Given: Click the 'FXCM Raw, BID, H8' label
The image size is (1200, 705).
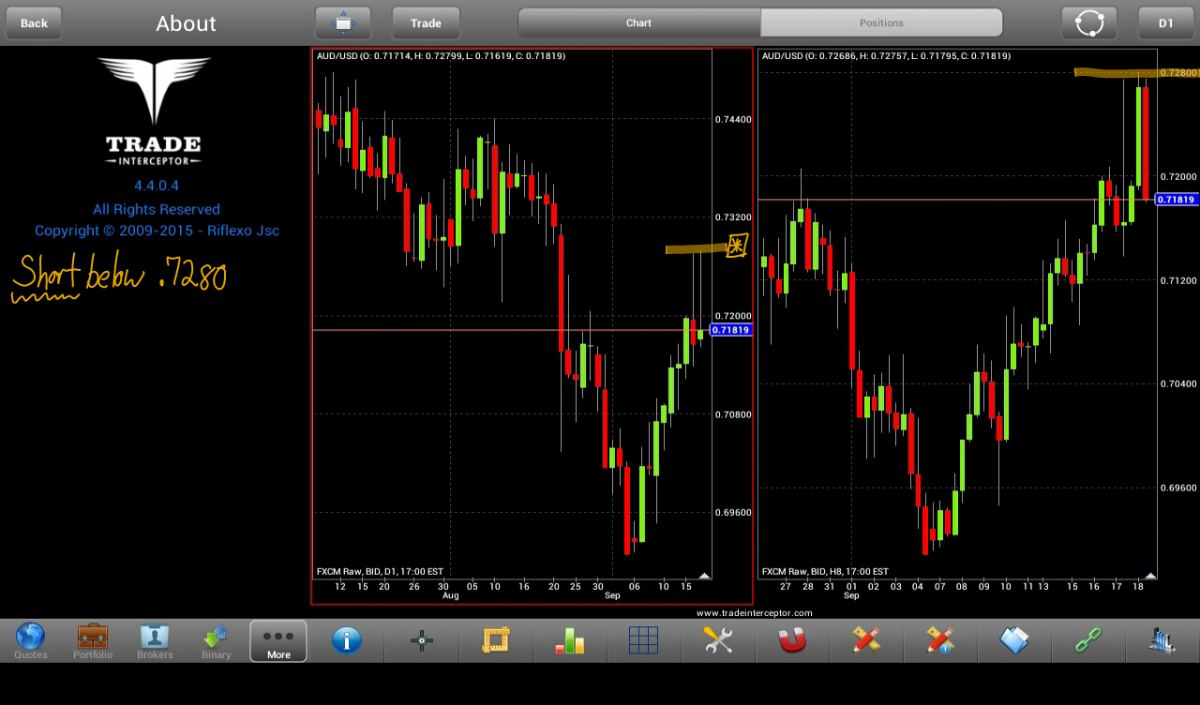Looking at the screenshot, I should (x=825, y=572).
